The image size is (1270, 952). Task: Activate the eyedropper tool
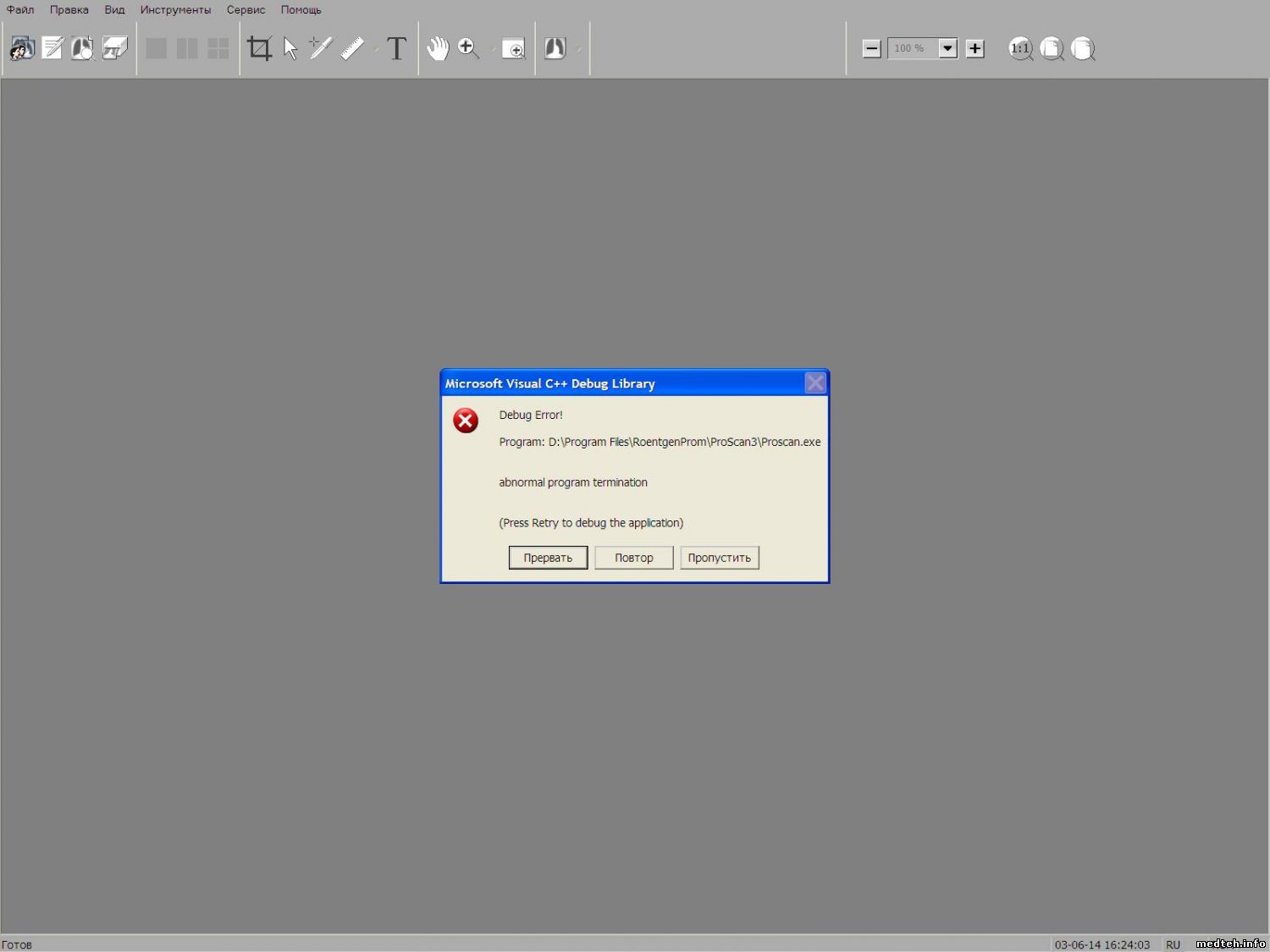[321, 48]
